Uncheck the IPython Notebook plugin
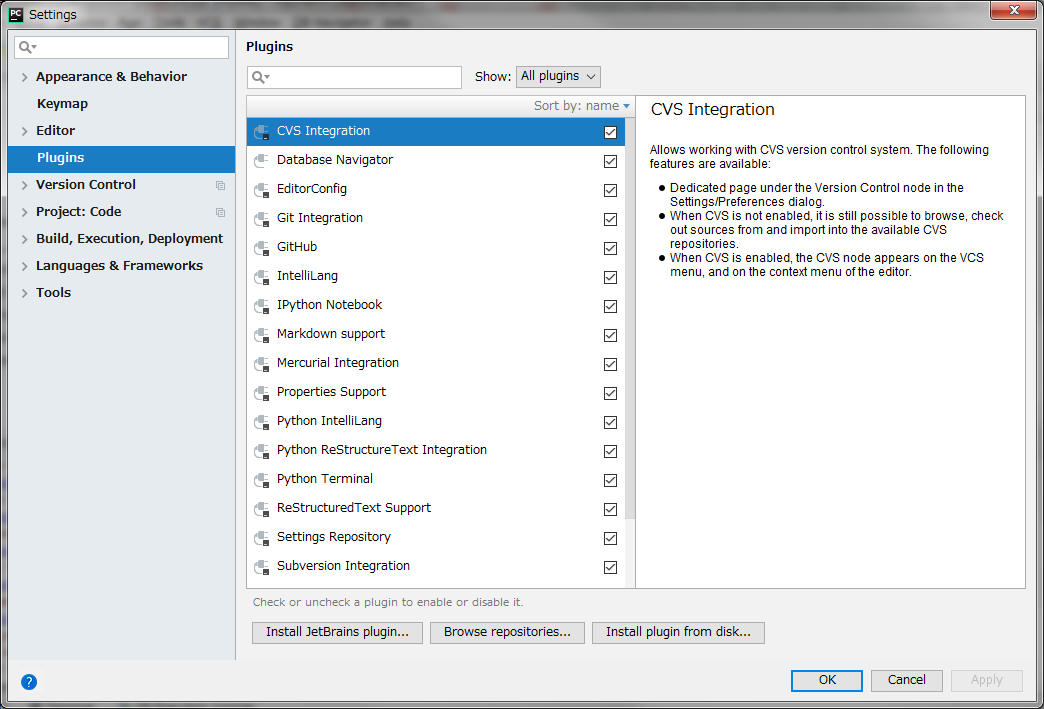The width and height of the screenshot is (1044, 709). point(610,306)
